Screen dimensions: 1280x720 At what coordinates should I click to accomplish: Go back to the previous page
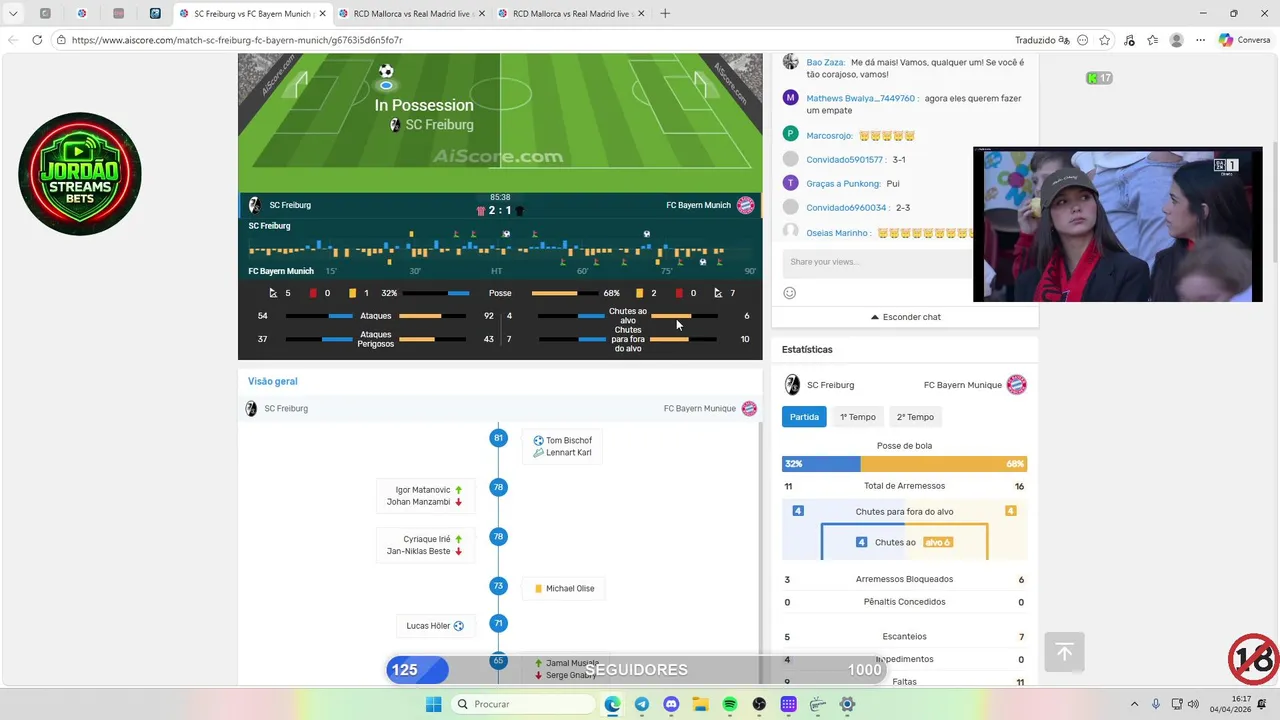(13, 40)
